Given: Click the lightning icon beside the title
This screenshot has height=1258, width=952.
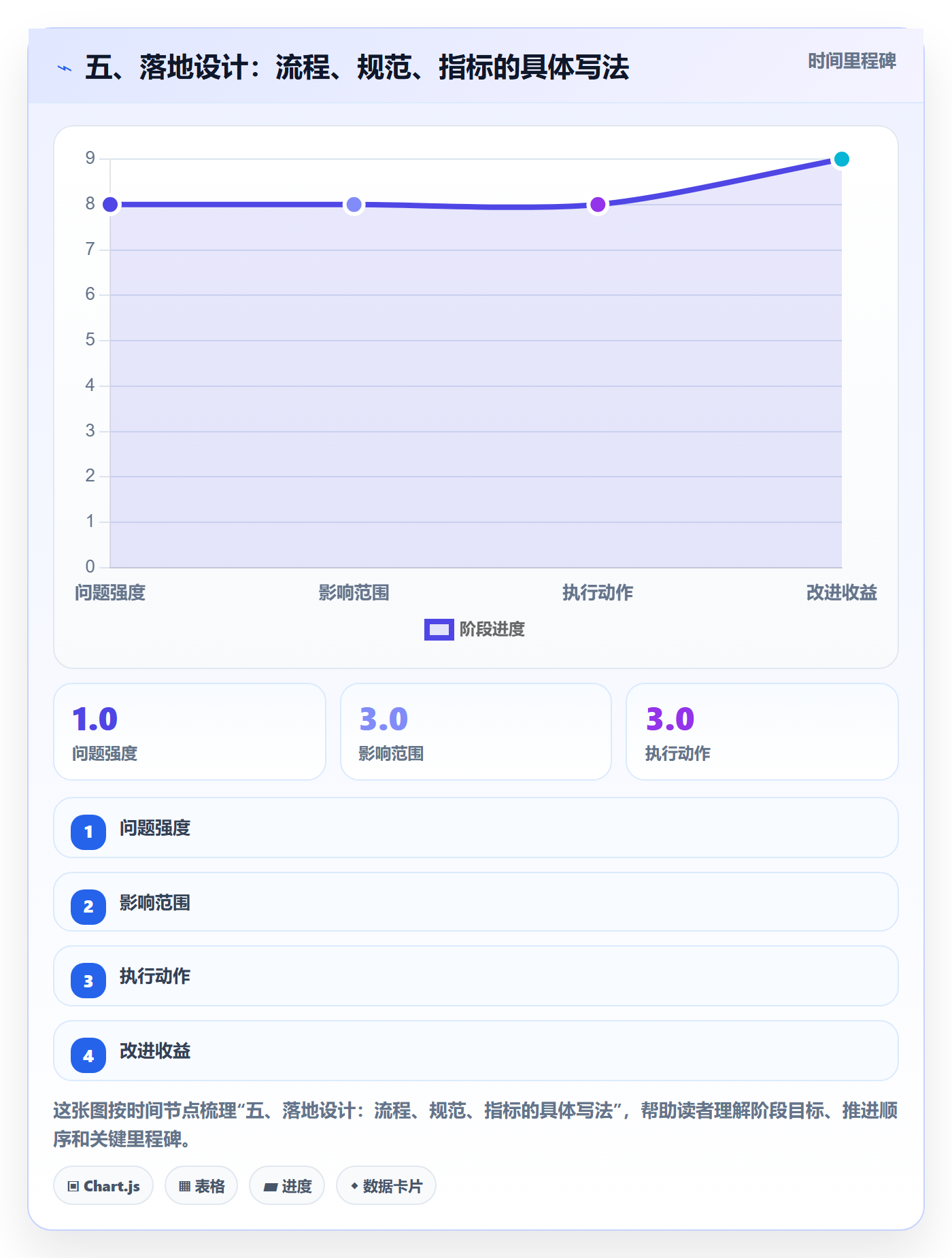Looking at the screenshot, I should [65, 68].
